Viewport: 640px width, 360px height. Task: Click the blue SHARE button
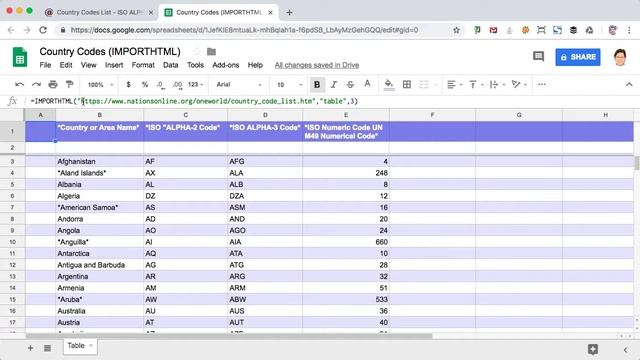pyautogui.click(x=578, y=57)
